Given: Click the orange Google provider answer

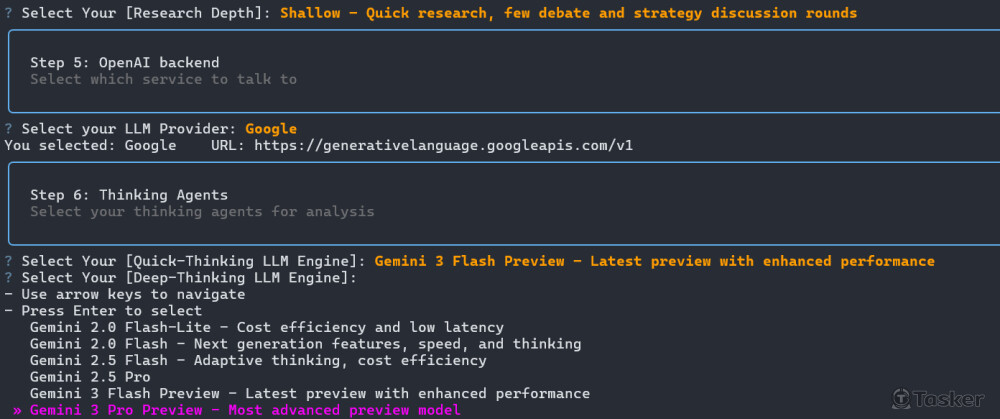Looking at the screenshot, I should point(271,129).
